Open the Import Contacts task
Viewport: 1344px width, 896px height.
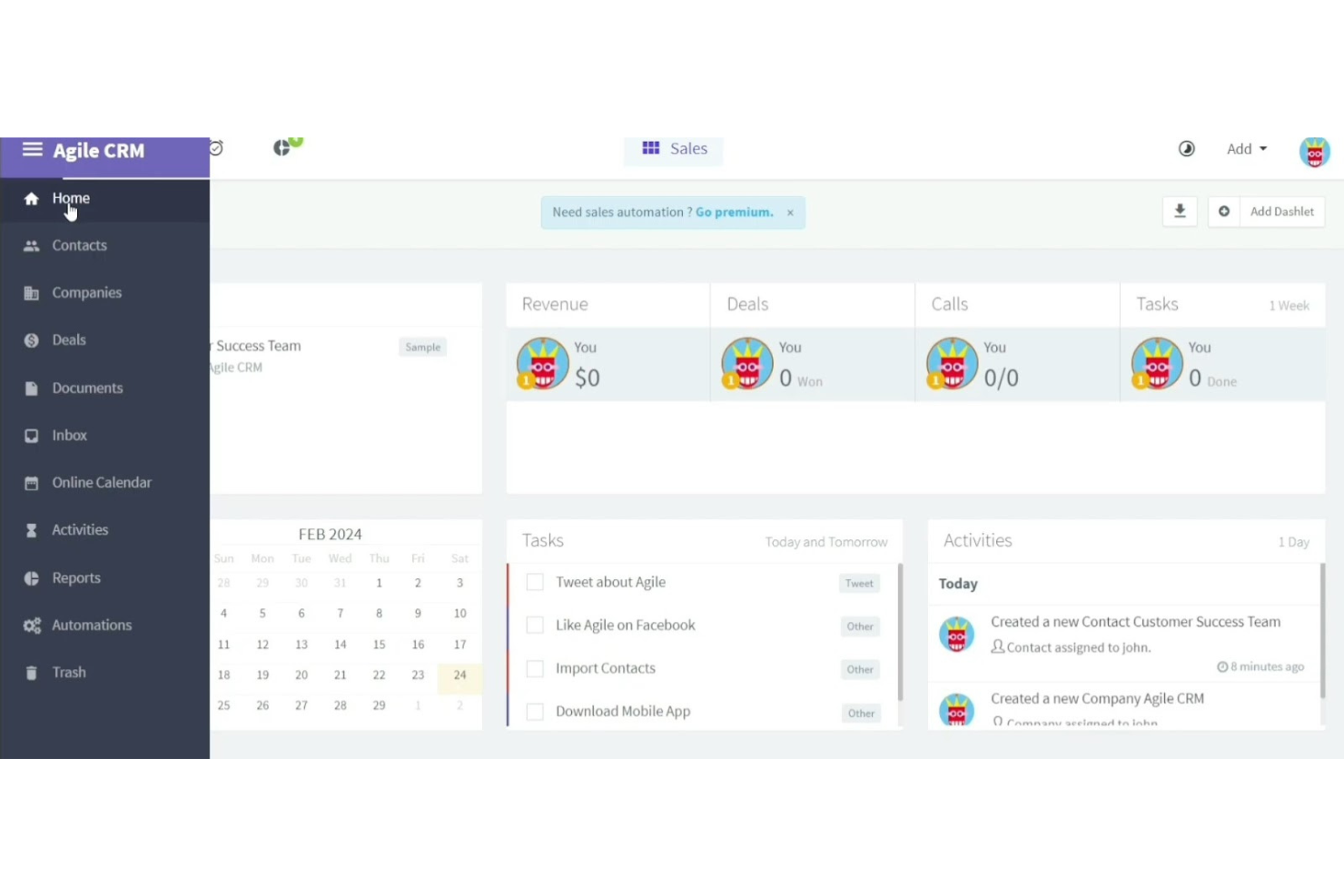pyautogui.click(x=606, y=668)
